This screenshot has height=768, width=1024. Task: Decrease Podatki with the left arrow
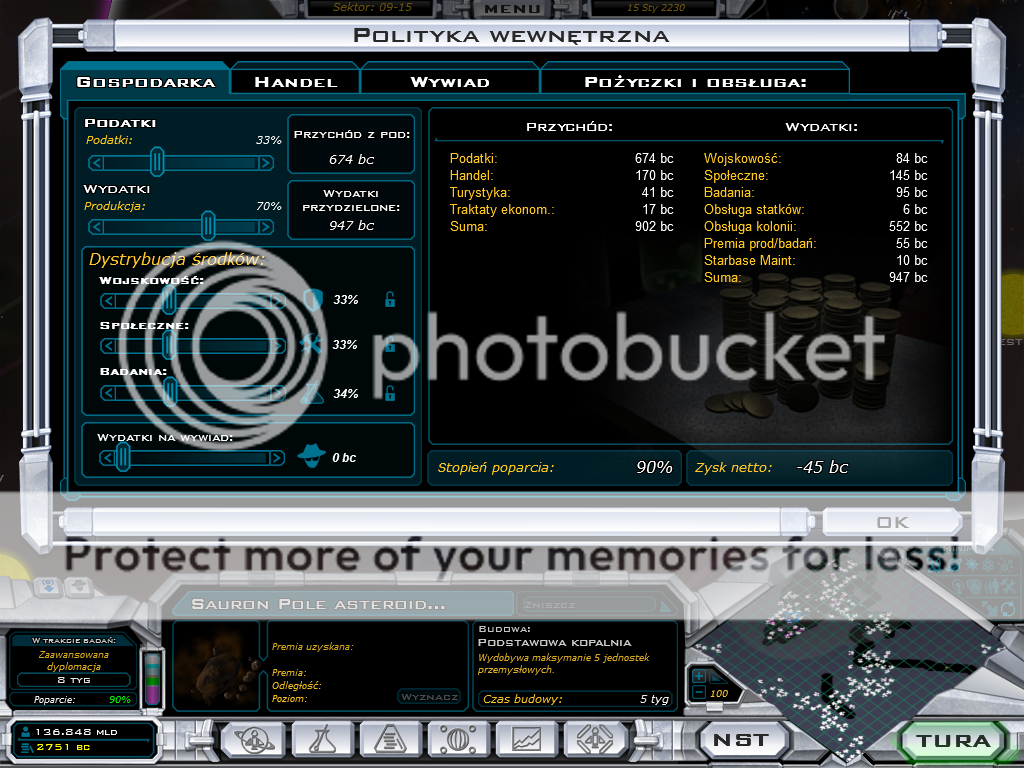point(97,163)
